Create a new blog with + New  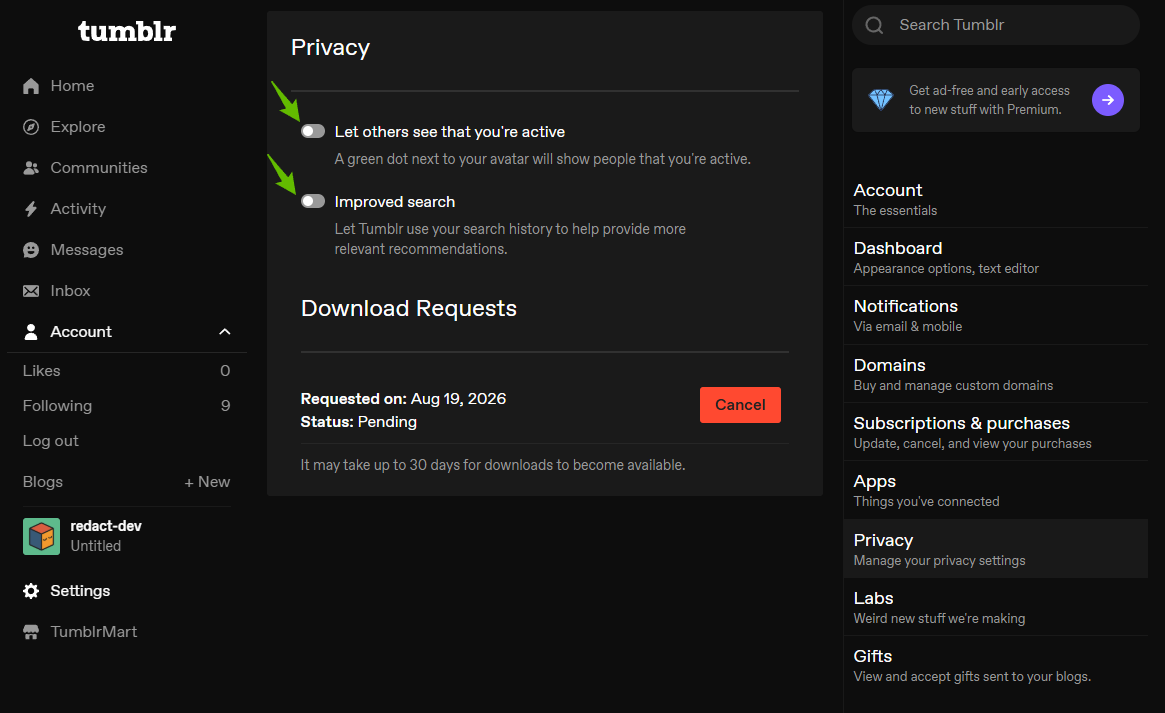pyautogui.click(x=207, y=482)
